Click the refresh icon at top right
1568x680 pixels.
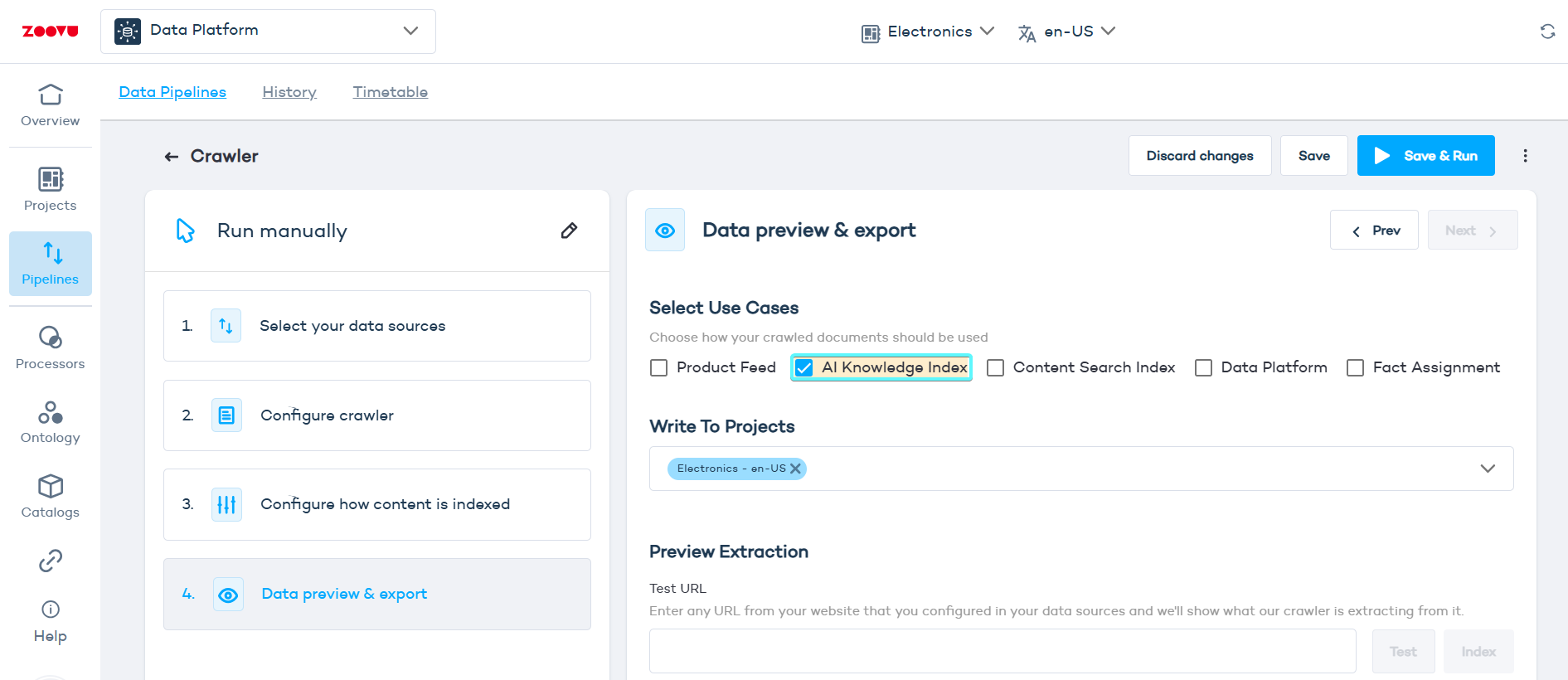coord(1547,32)
